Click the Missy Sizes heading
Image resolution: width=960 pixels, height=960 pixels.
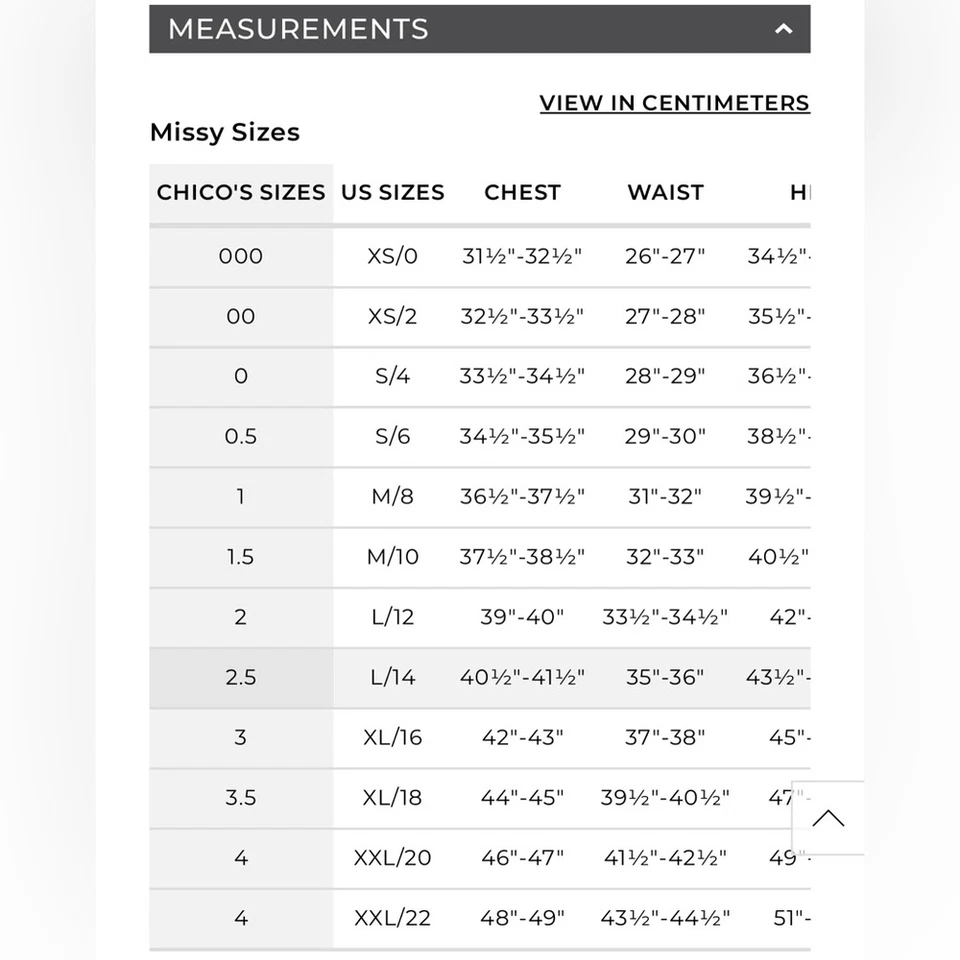click(225, 132)
